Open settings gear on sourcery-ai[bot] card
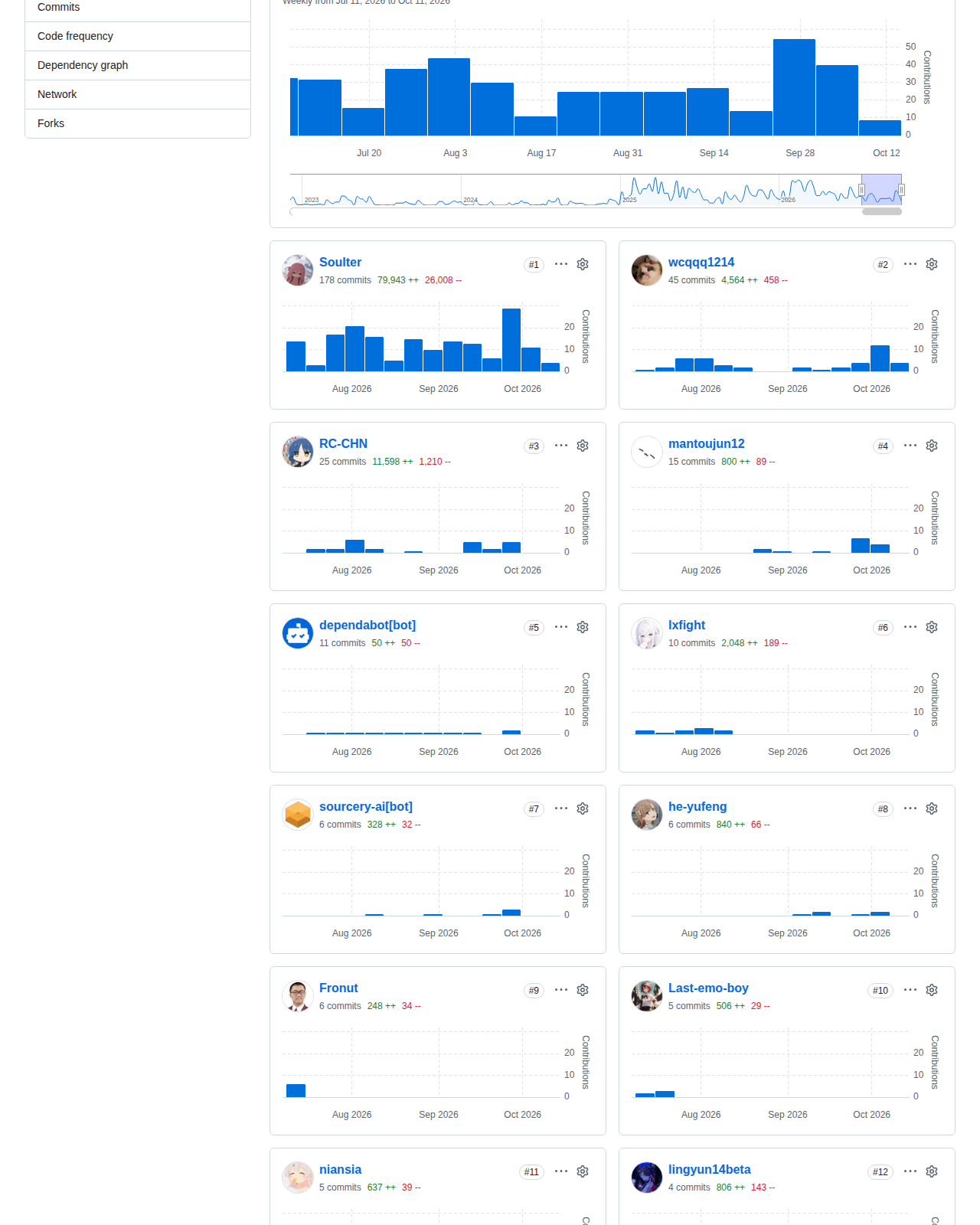 coord(583,808)
